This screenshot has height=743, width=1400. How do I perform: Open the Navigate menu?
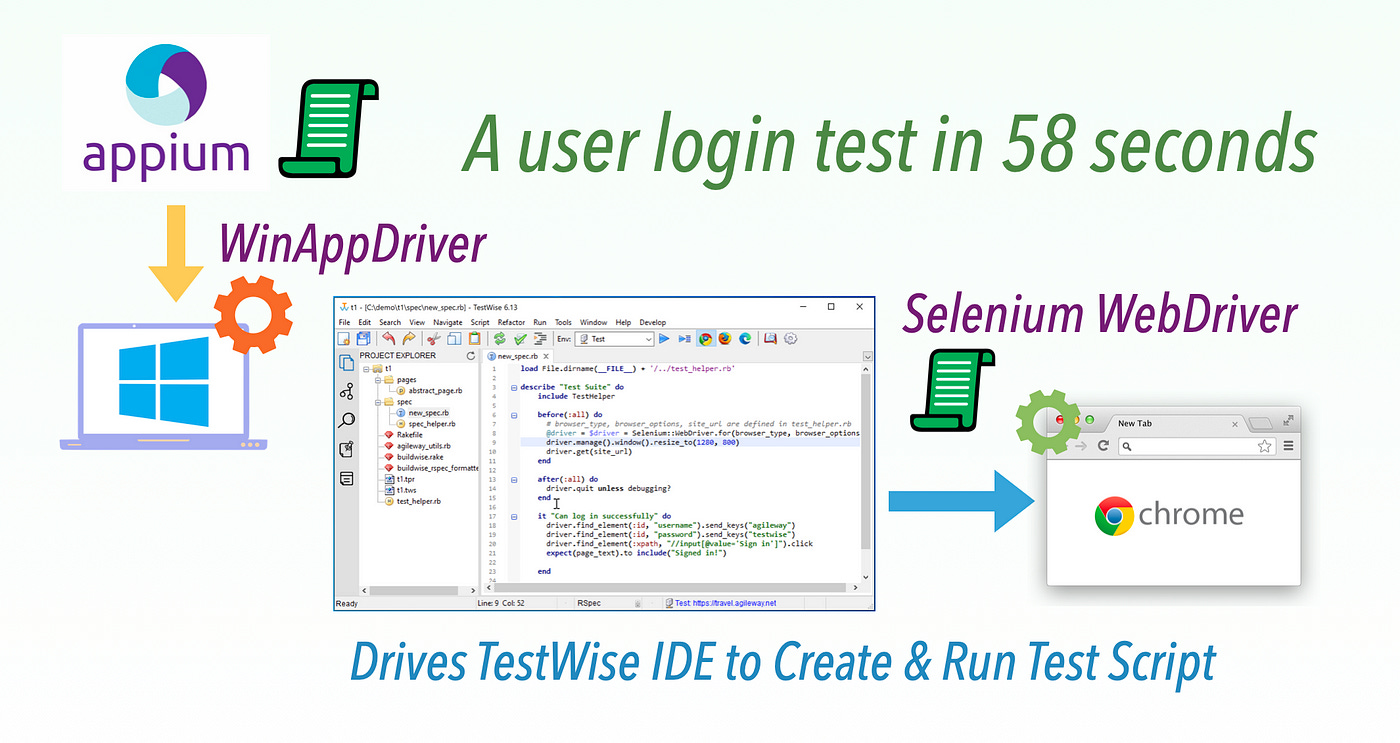pyautogui.click(x=447, y=322)
